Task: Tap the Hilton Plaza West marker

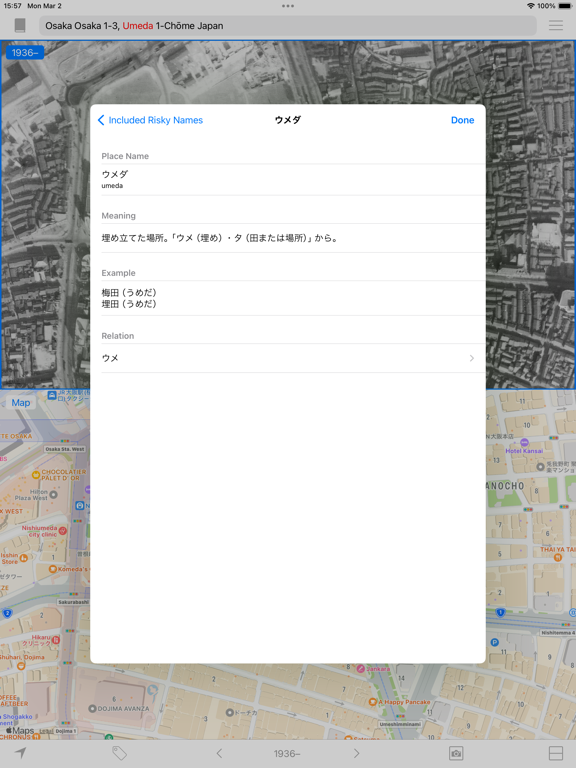Action: (53, 495)
